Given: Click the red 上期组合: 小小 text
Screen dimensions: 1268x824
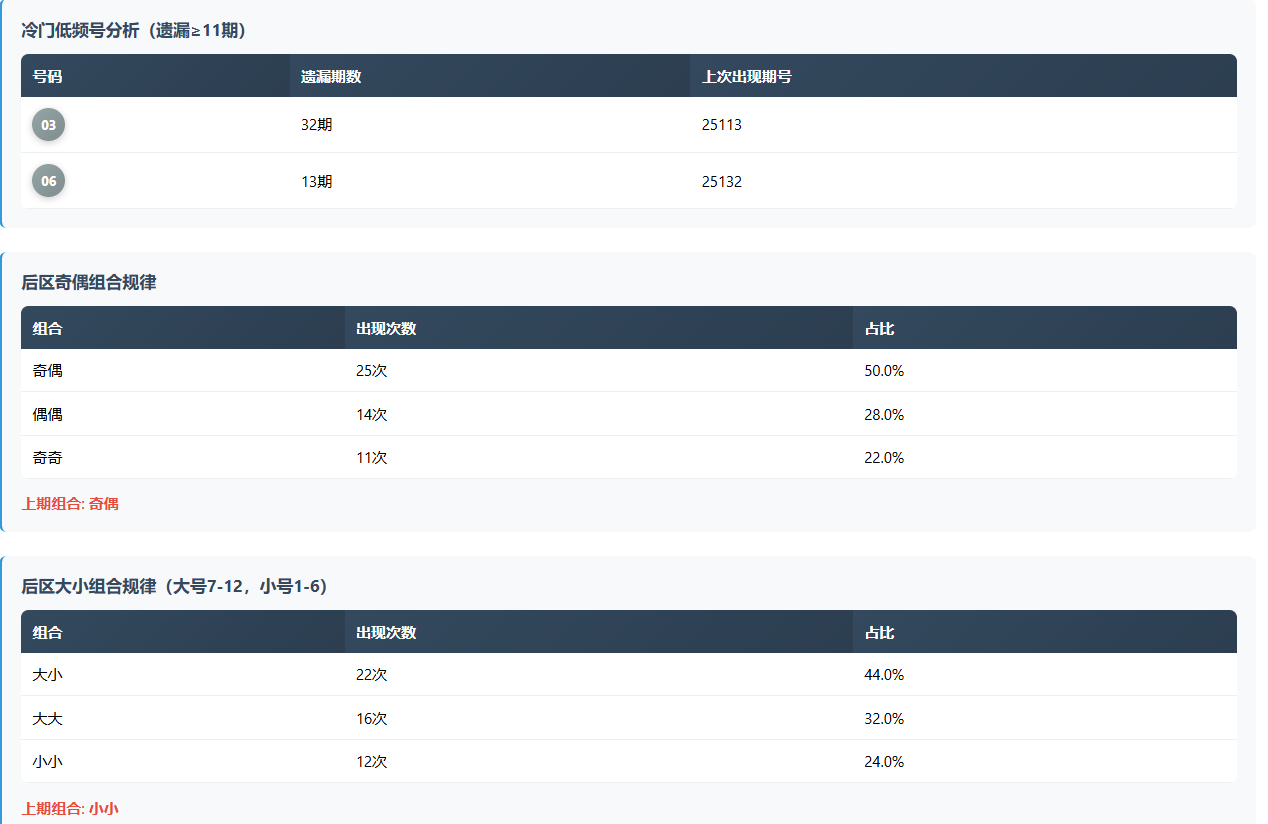Looking at the screenshot, I should tap(70, 808).
